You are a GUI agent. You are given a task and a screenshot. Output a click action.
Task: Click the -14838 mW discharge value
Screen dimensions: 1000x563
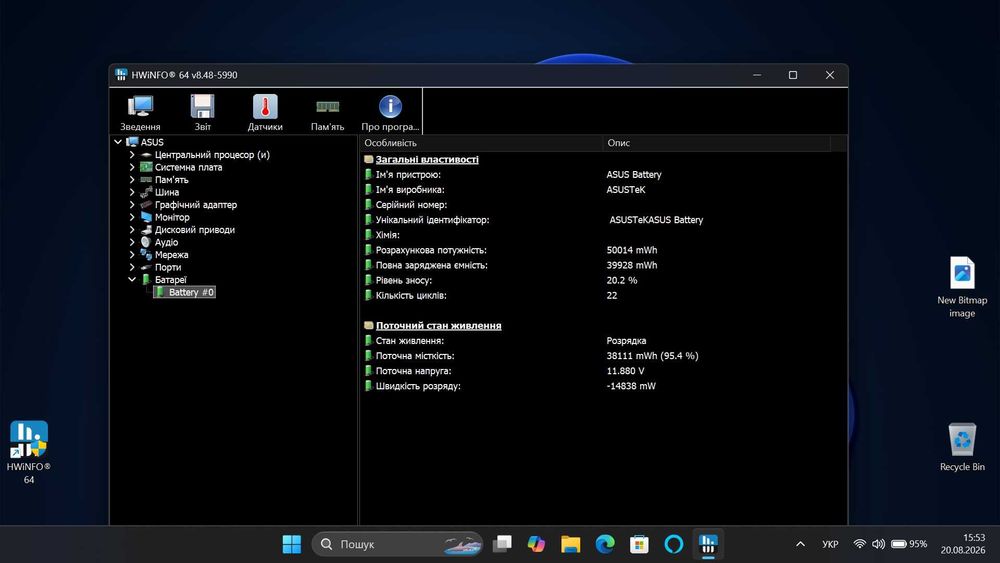coord(631,386)
